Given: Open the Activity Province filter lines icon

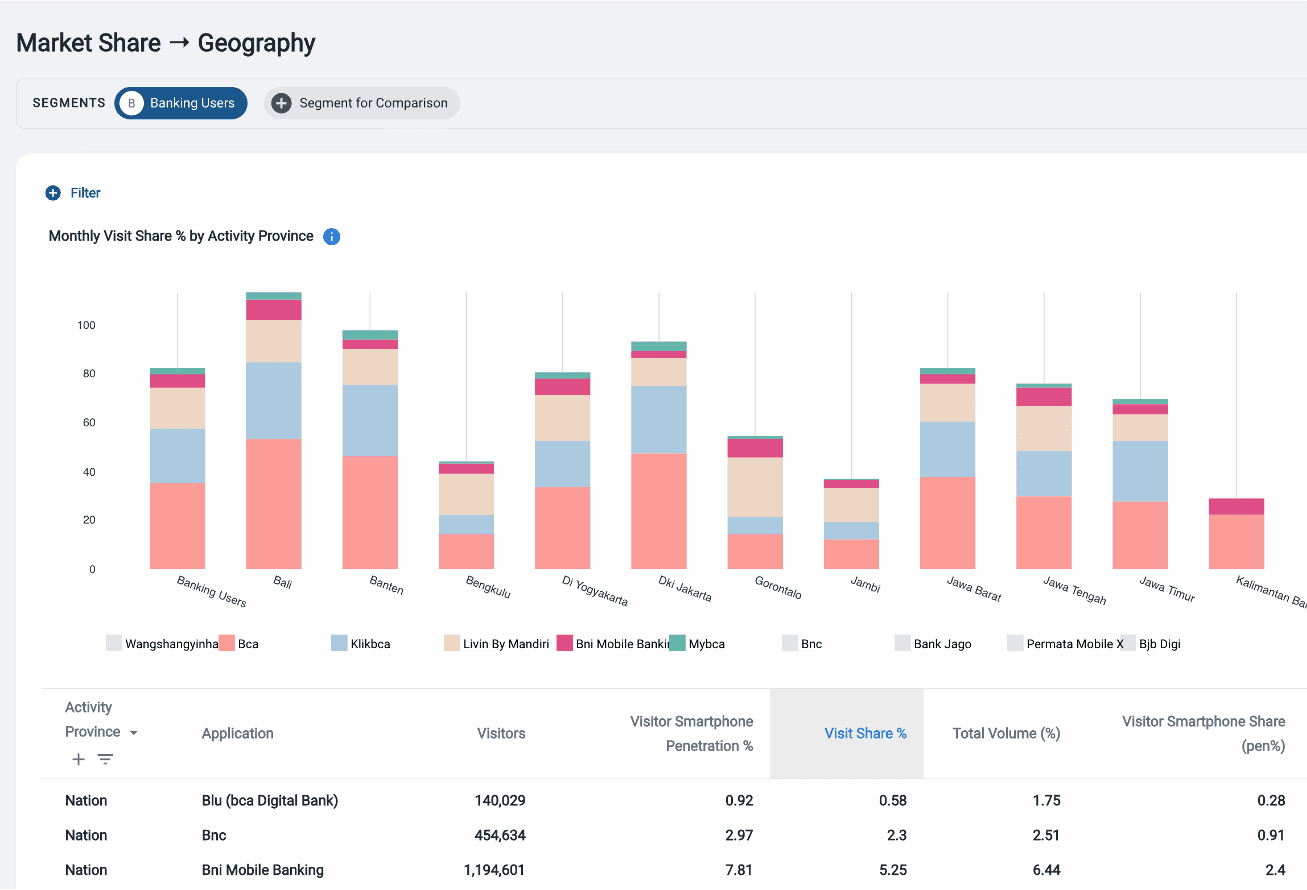Looking at the screenshot, I should pyautogui.click(x=105, y=760).
